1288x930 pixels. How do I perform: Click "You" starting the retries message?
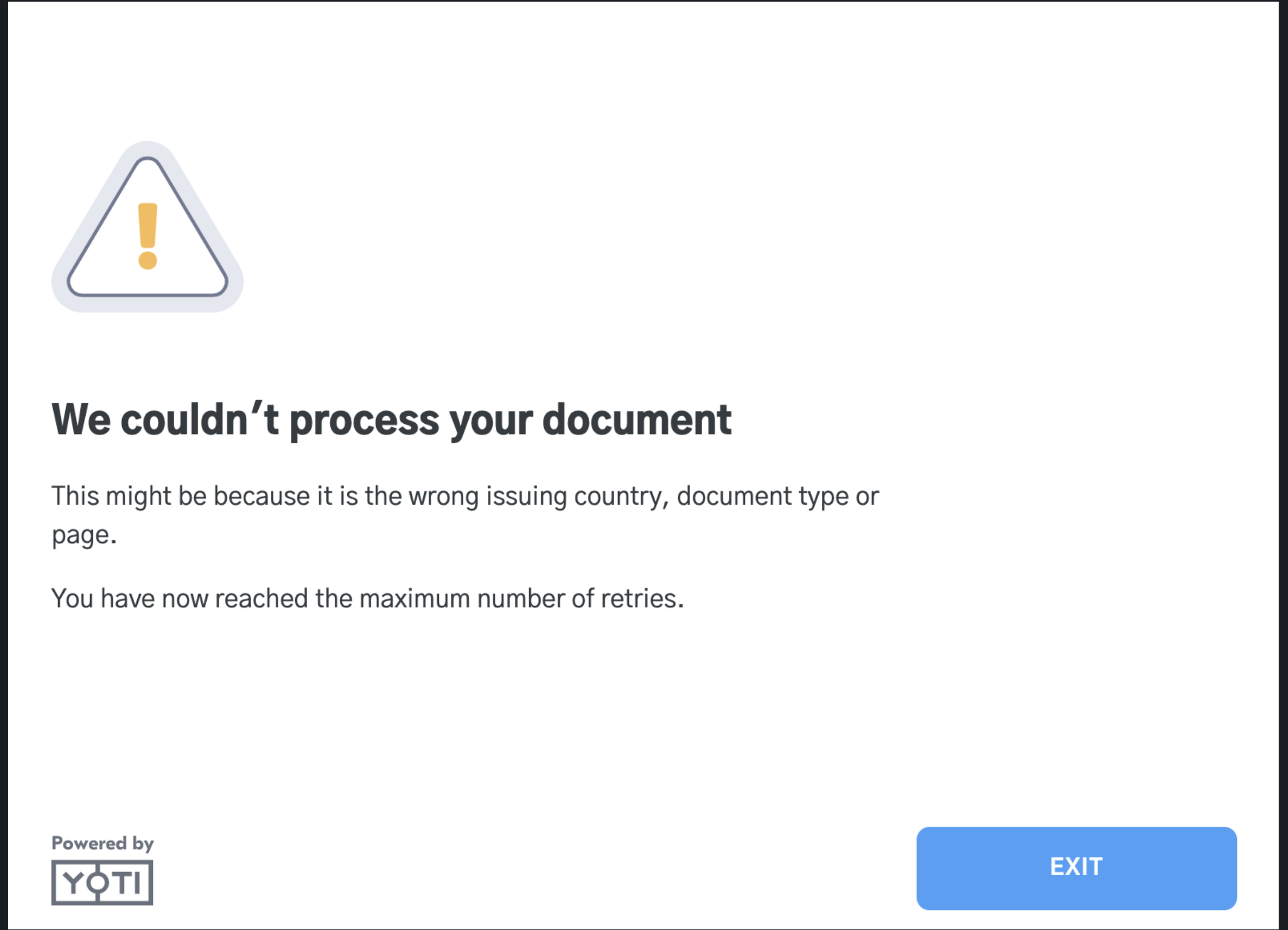[x=72, y=599]
